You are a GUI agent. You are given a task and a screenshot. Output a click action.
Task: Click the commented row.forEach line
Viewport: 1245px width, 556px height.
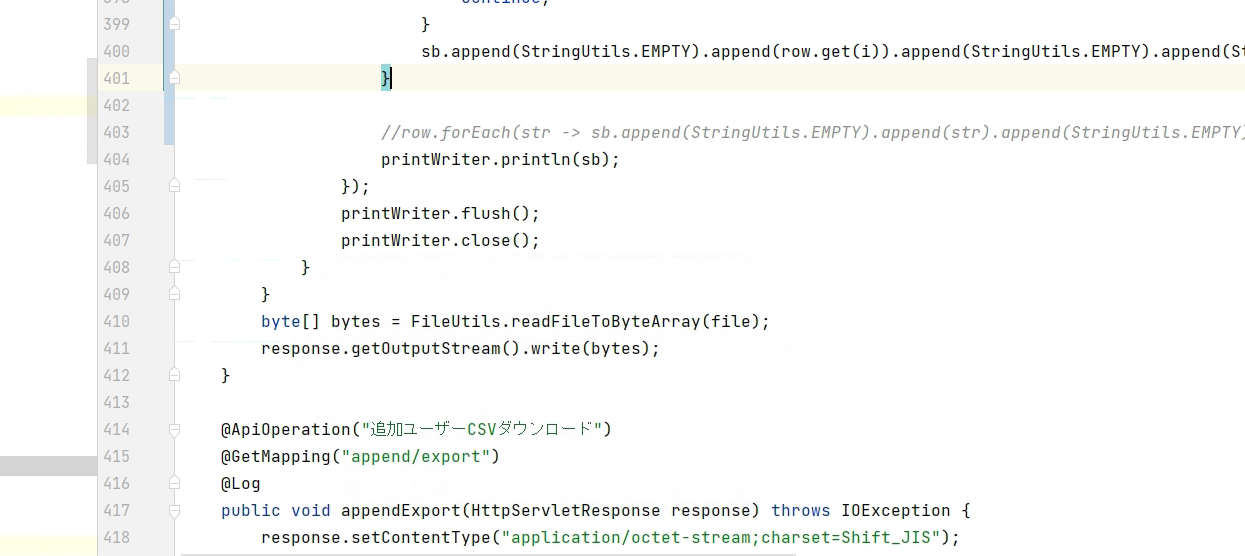click(x=812, y=132)
